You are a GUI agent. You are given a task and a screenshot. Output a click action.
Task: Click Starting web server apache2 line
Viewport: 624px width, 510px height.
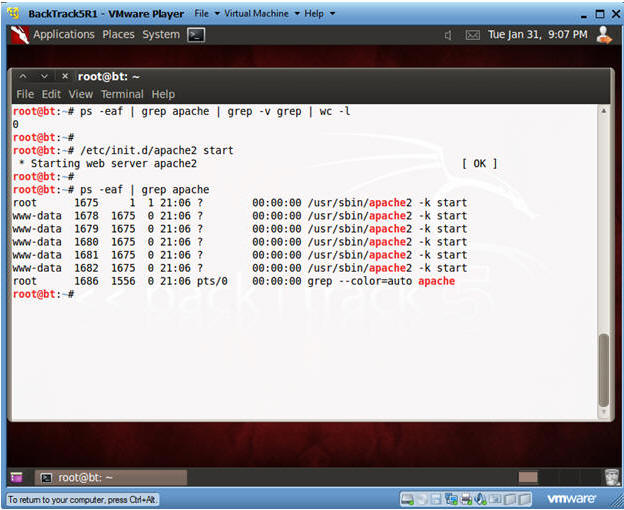tap(108, 164)
